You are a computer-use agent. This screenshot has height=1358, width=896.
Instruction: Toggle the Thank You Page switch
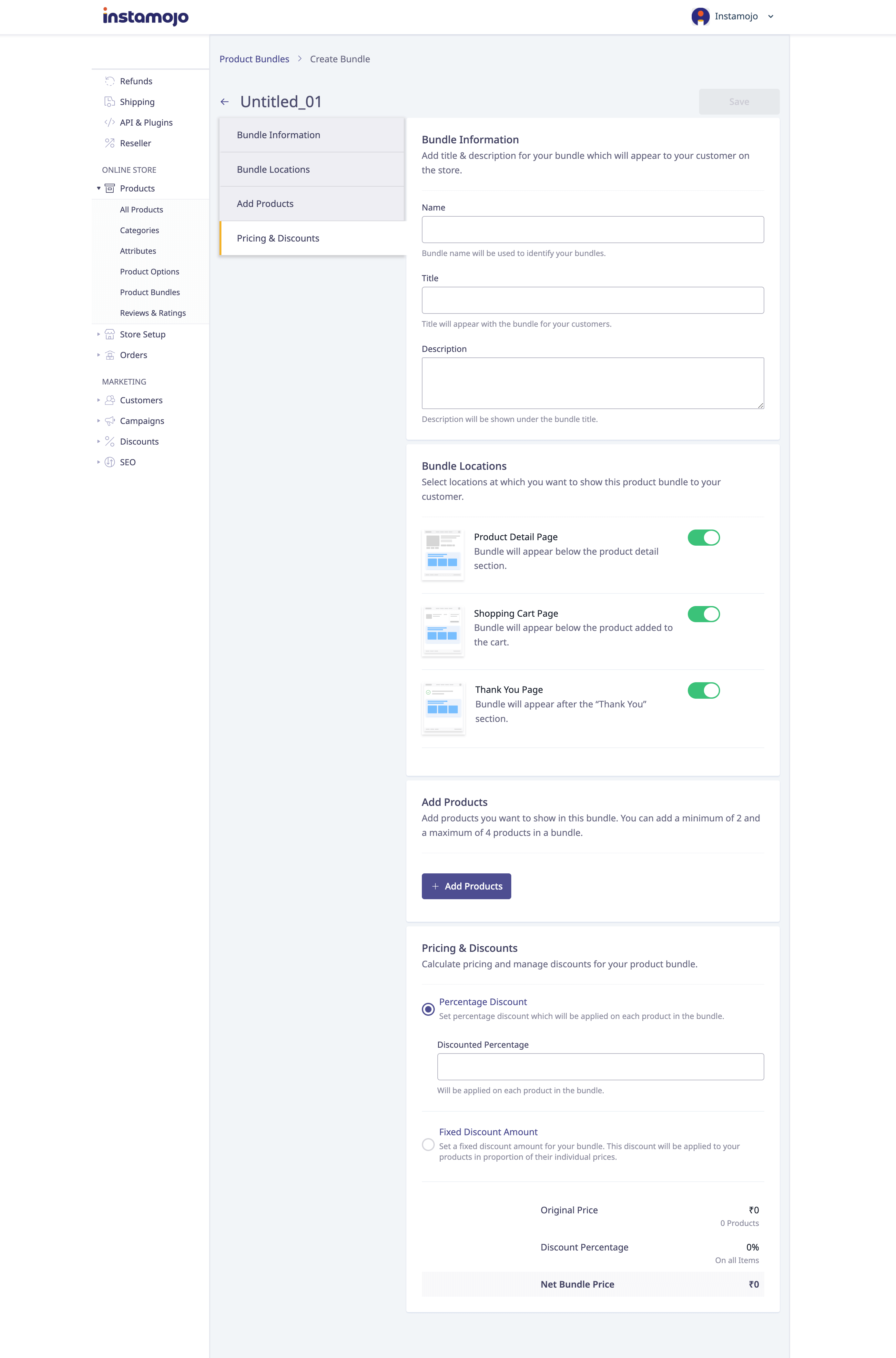(703, 690)
